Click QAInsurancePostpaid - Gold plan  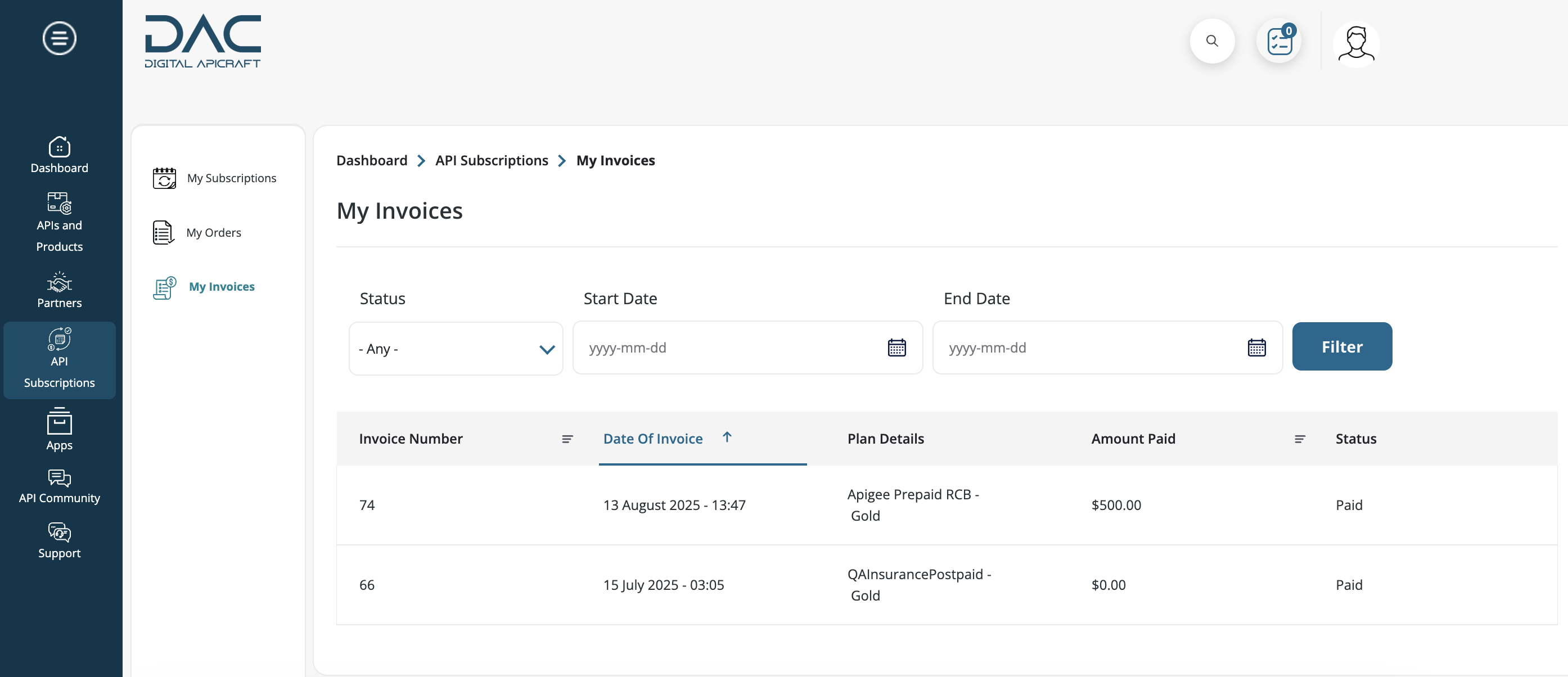919,584
